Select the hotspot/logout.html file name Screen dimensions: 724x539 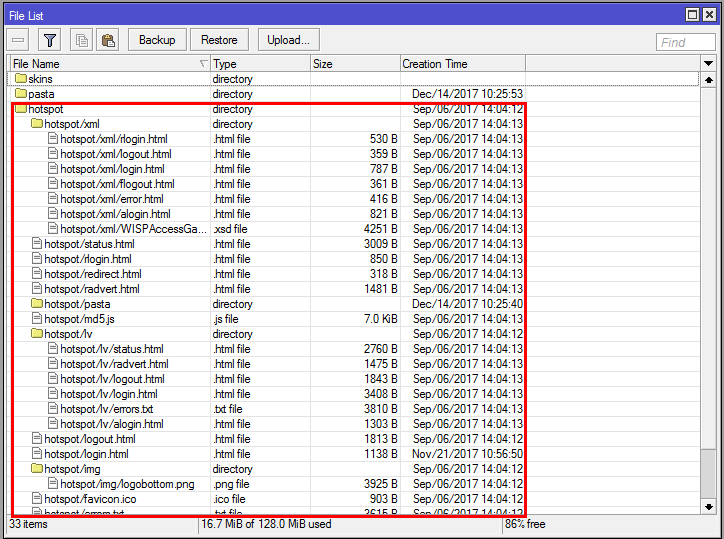(90, 439)
